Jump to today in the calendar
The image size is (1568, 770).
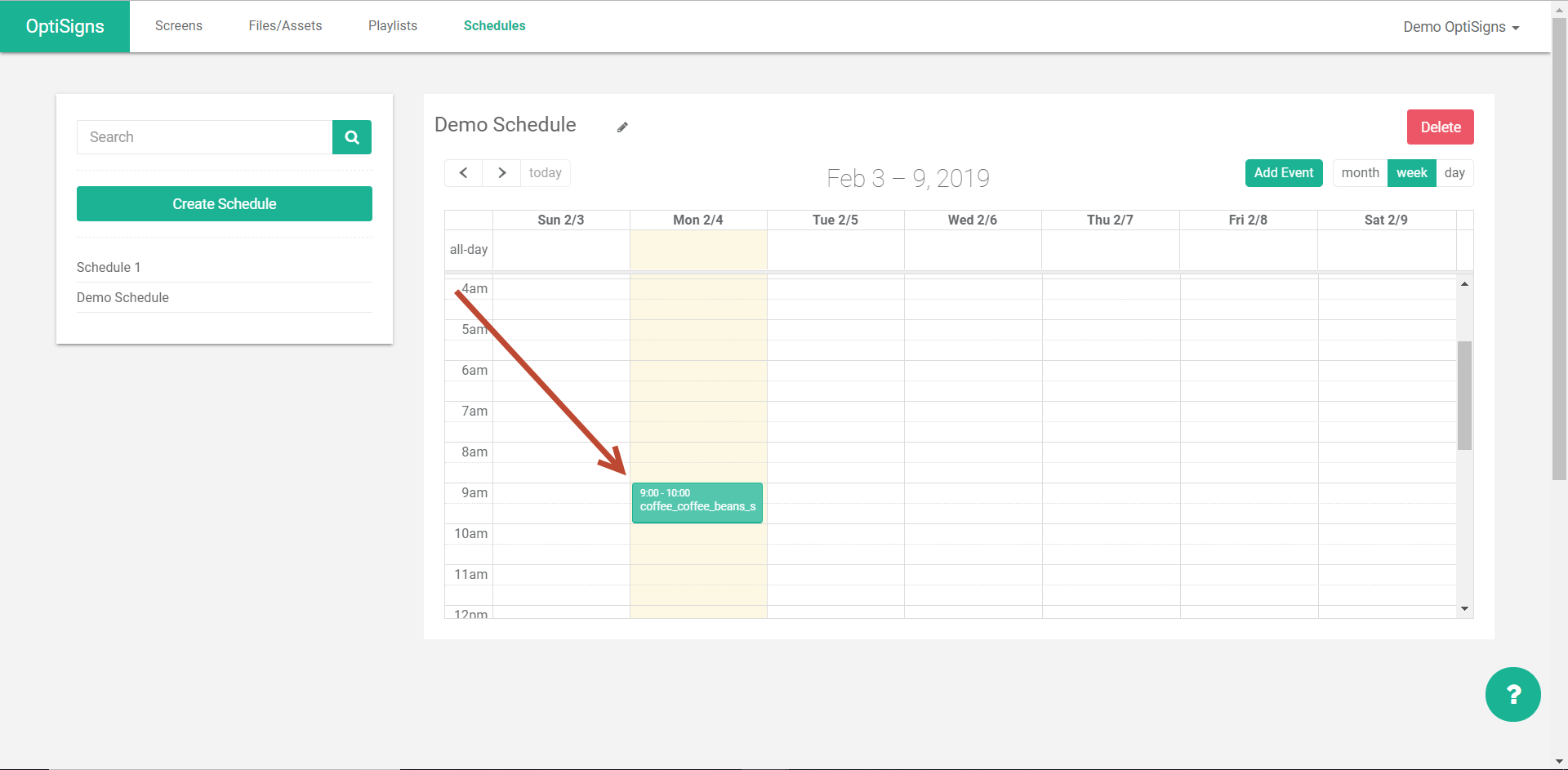pos(546,173)
